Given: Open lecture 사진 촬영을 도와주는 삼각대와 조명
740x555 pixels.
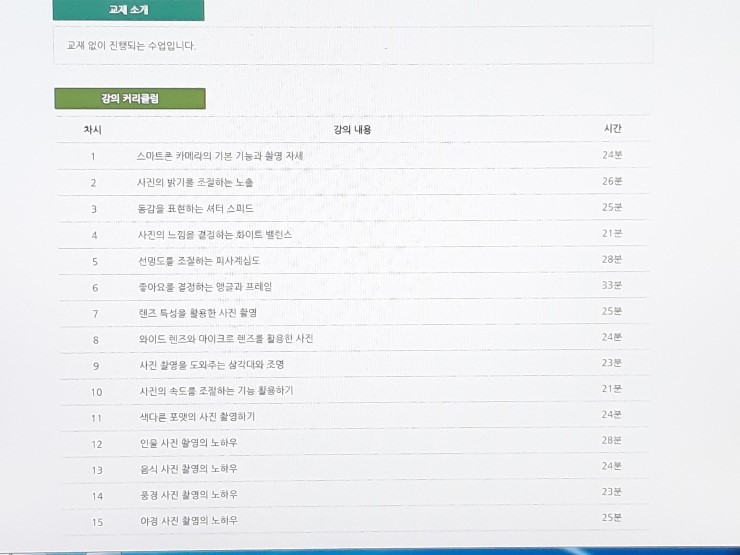Looking at the screenshot, I should click(x=212, y=364).
